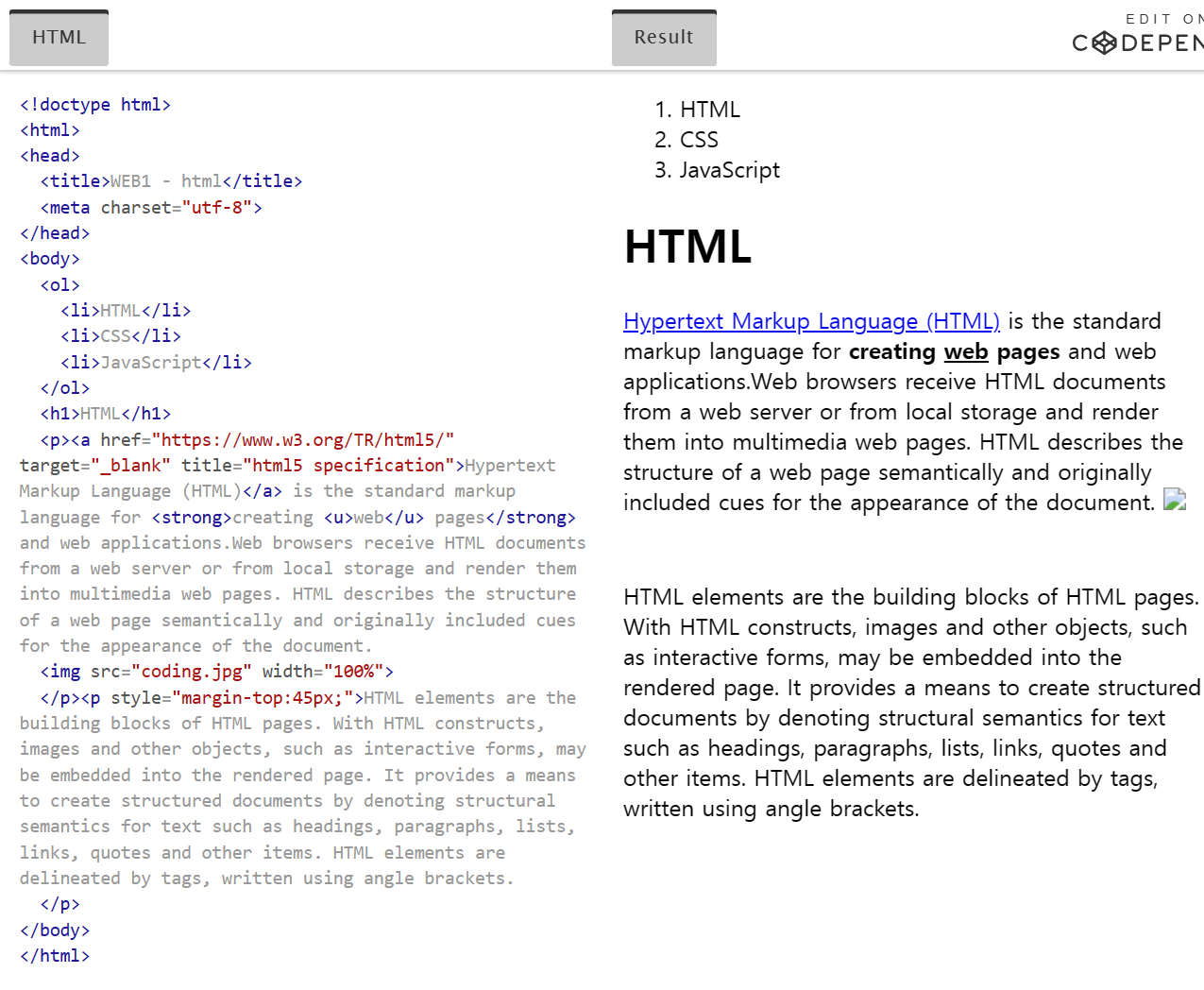Switch to the HTML tab
The image size is (1204, 990).
[x=59, y=37]
